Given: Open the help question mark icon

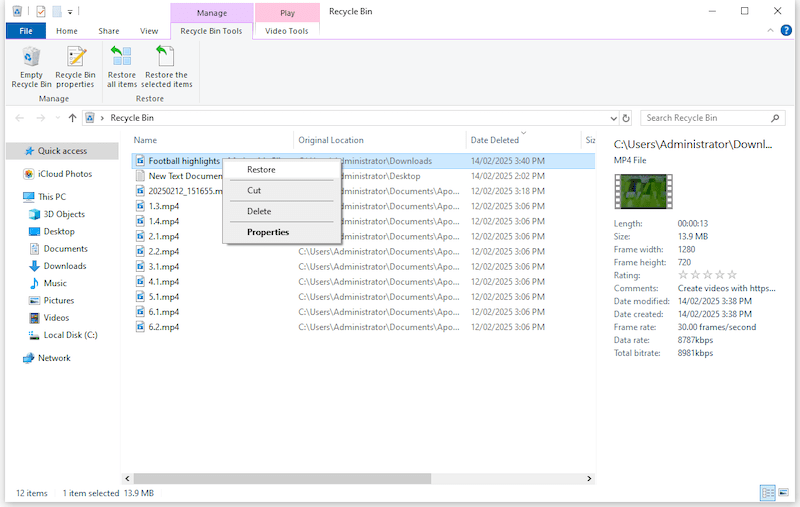Looking at the screenshot, I should 786,31.
